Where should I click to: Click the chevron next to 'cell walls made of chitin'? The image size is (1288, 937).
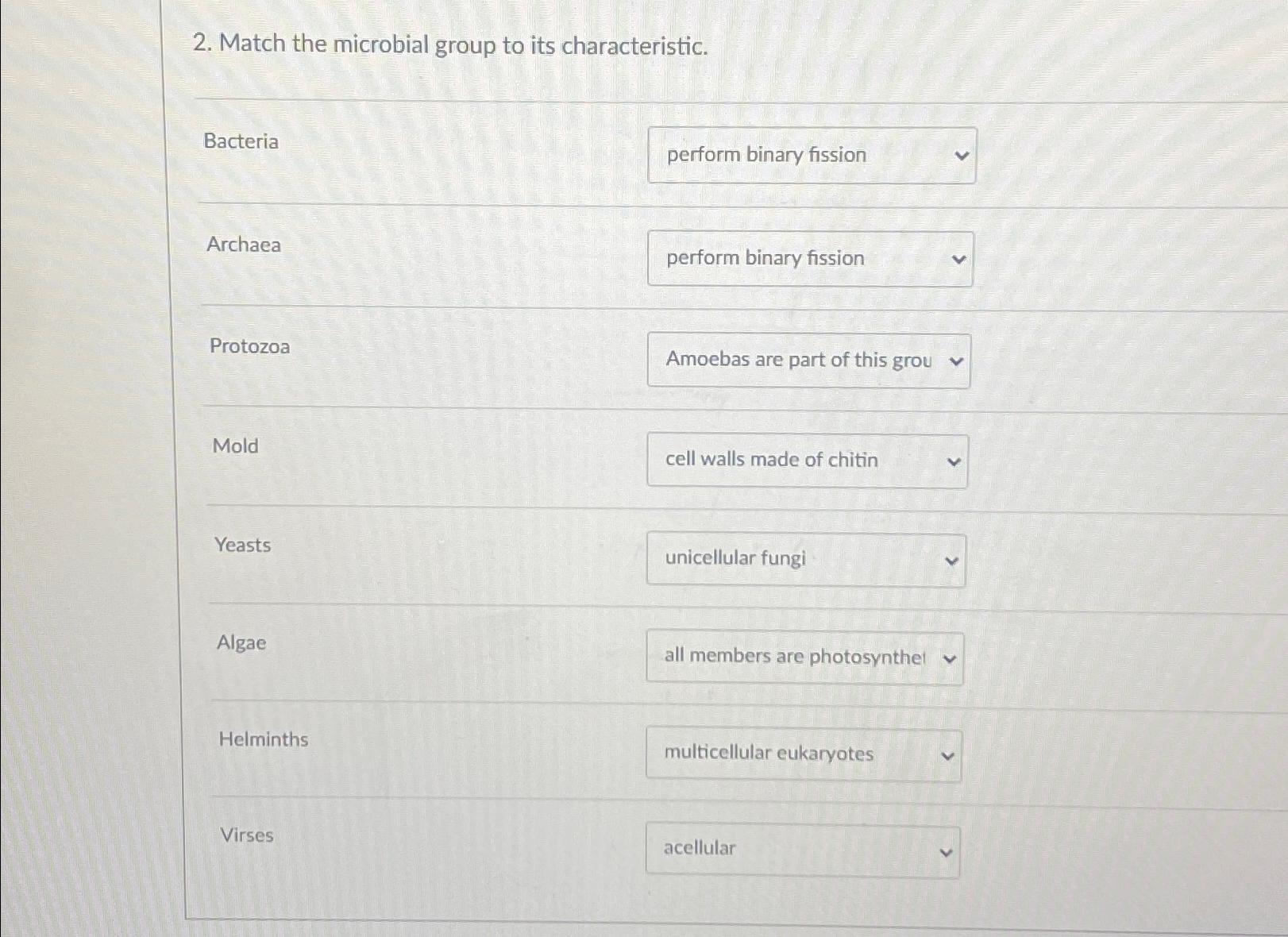(954, 461)
